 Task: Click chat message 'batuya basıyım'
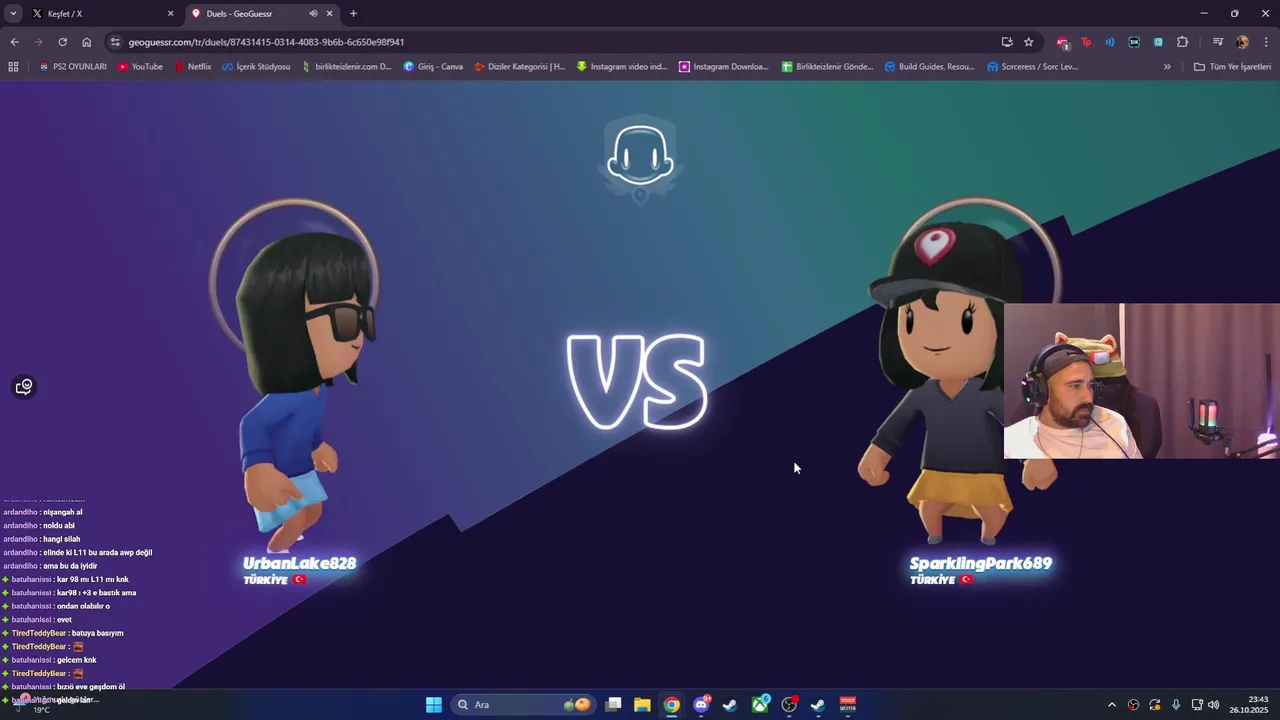point(97,633)
